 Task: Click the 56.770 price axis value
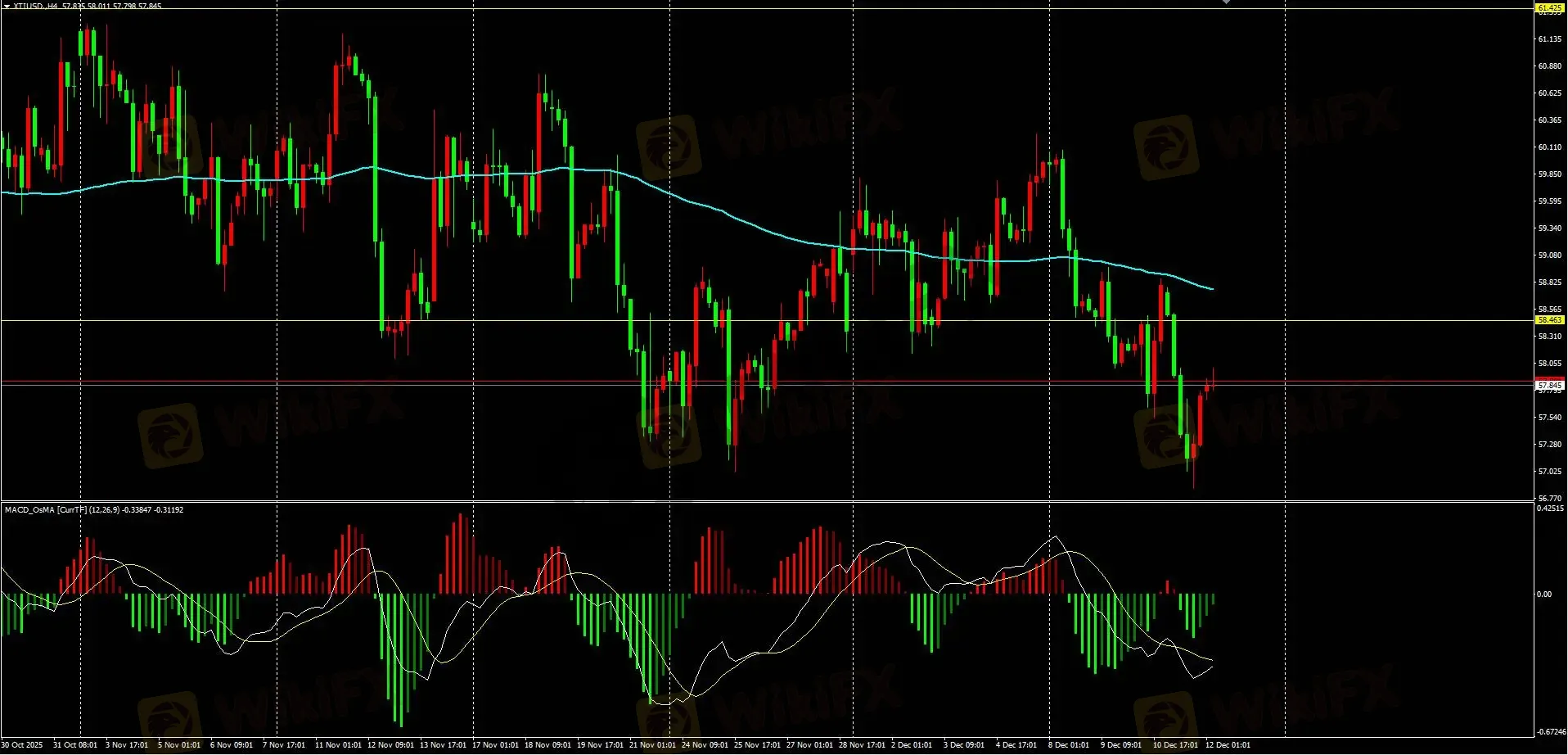point(1550,498)
